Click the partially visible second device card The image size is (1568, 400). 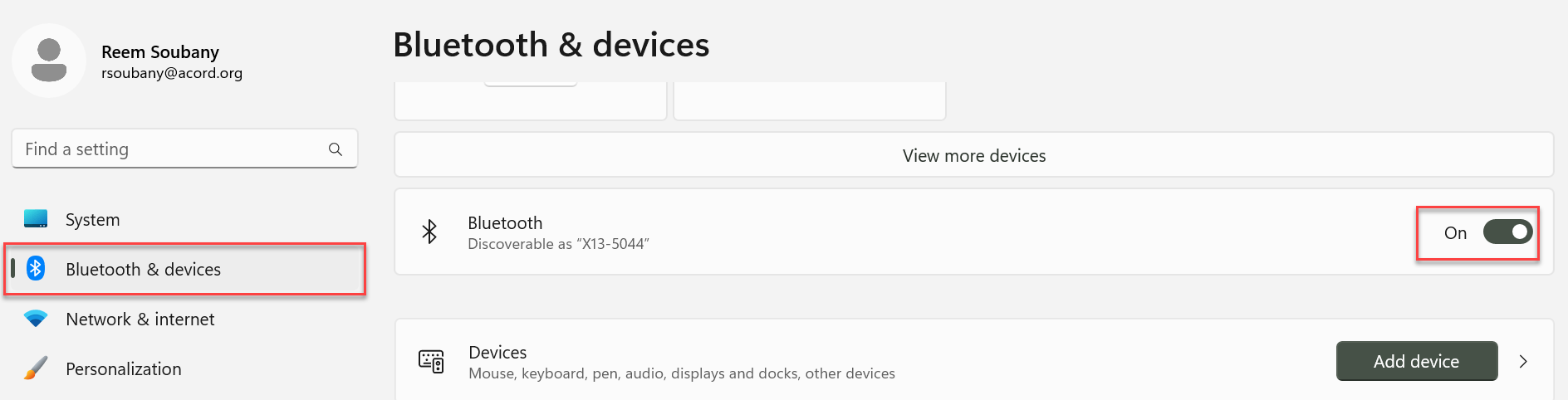click(809, 101)
